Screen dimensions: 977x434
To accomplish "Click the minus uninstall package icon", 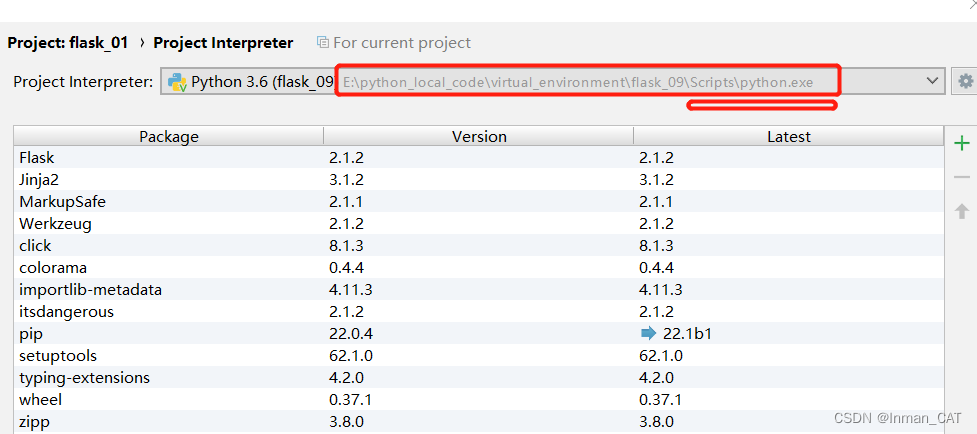I will [x=962, y=177].
